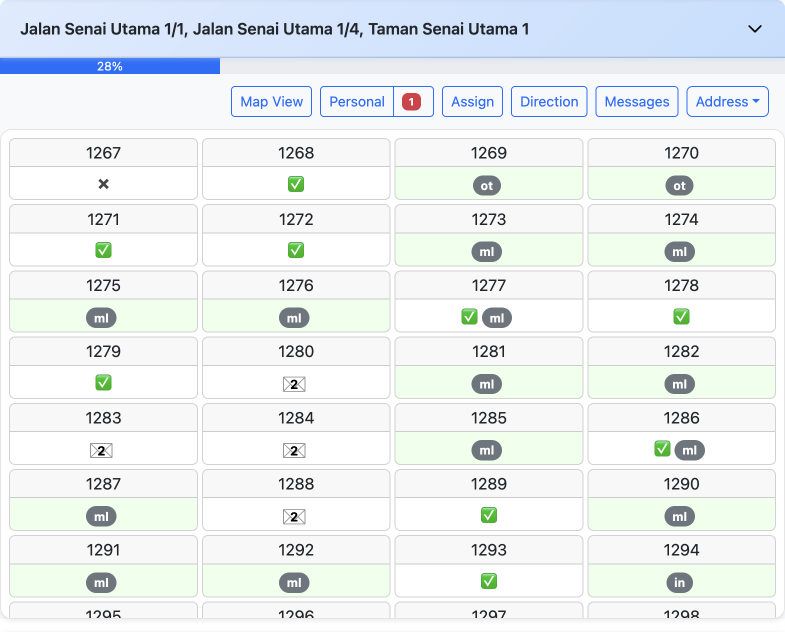Click the 'ot' badge under 1269

tap(487, 185)
